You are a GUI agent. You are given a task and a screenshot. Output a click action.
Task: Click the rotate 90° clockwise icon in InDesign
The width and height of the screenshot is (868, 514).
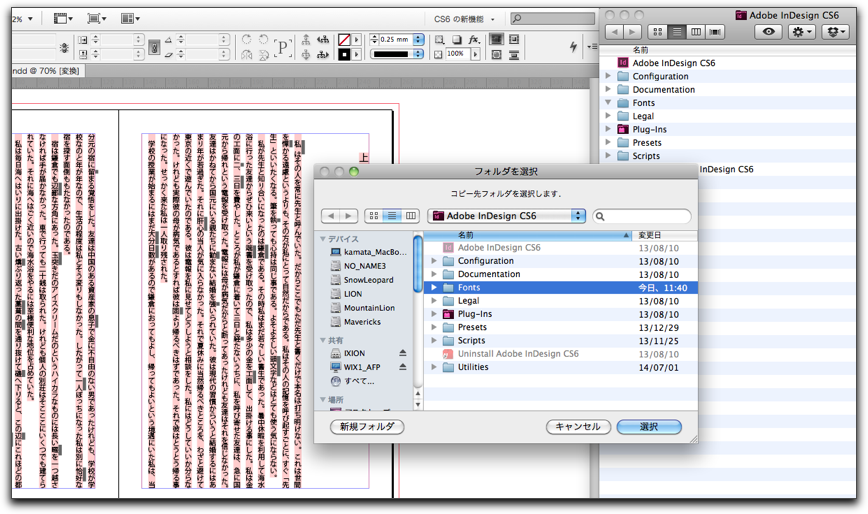pos(247,39)
